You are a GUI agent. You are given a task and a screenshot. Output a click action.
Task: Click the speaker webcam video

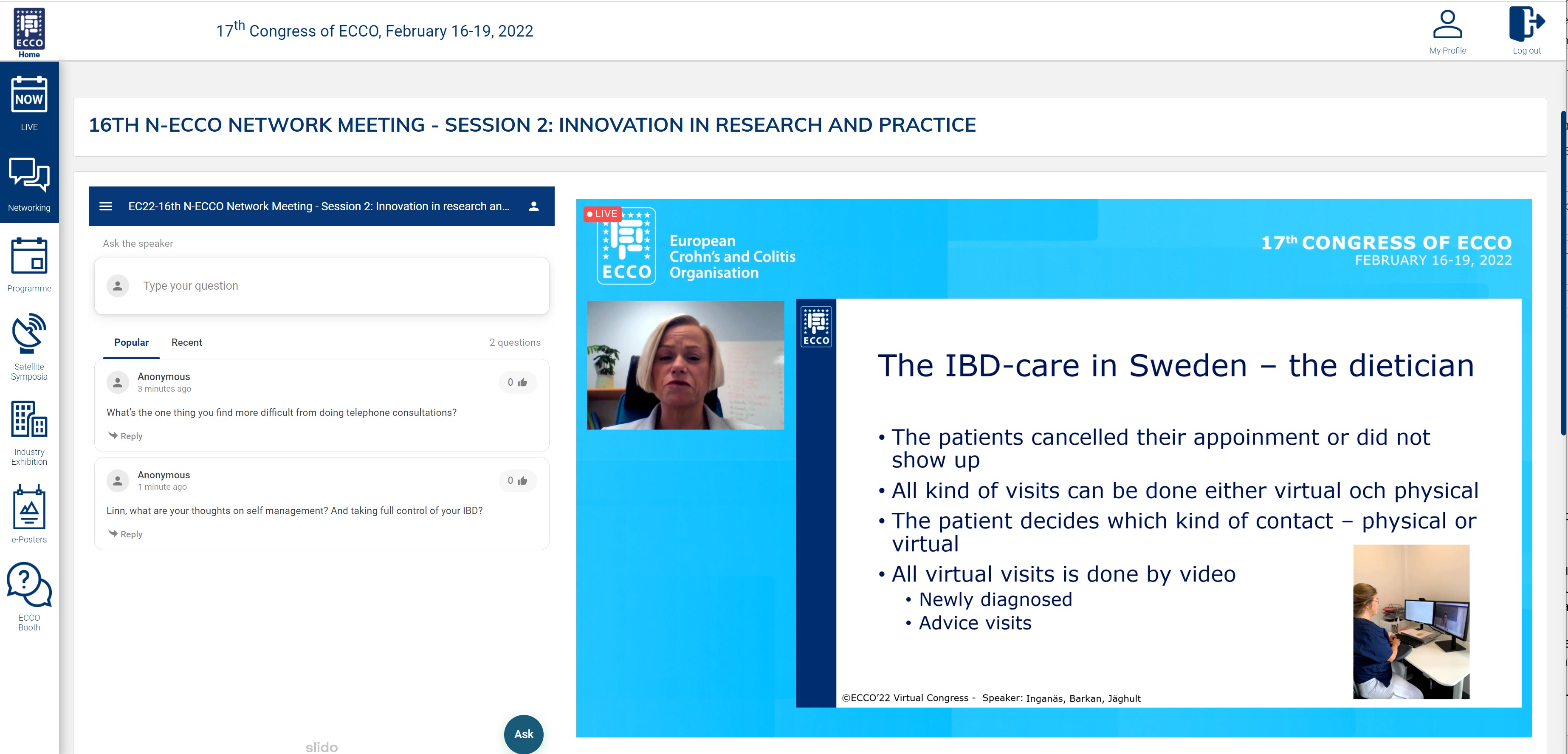(x=685, y=365)
